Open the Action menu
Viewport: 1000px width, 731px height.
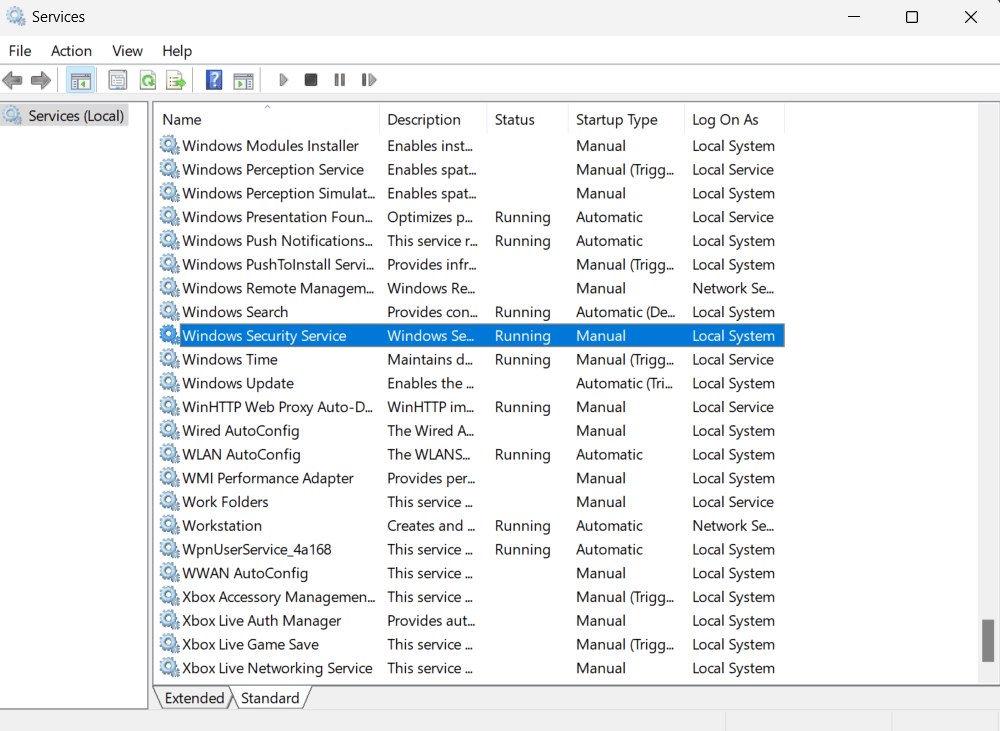point(71,51)
